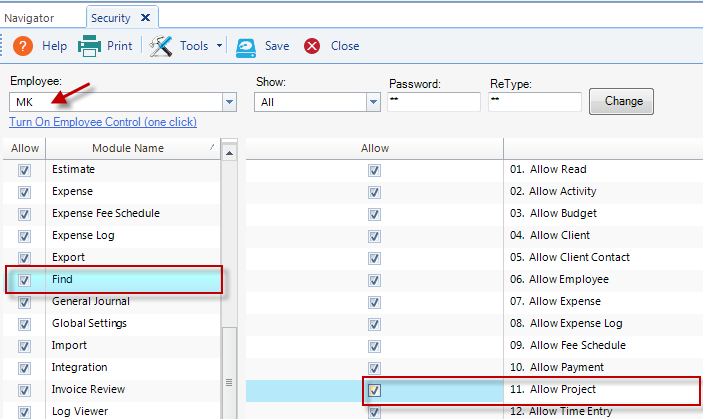Screen dimensions: 703x419
Task: Select the 06. Allow Employee permission text
Action: point(559,279)
